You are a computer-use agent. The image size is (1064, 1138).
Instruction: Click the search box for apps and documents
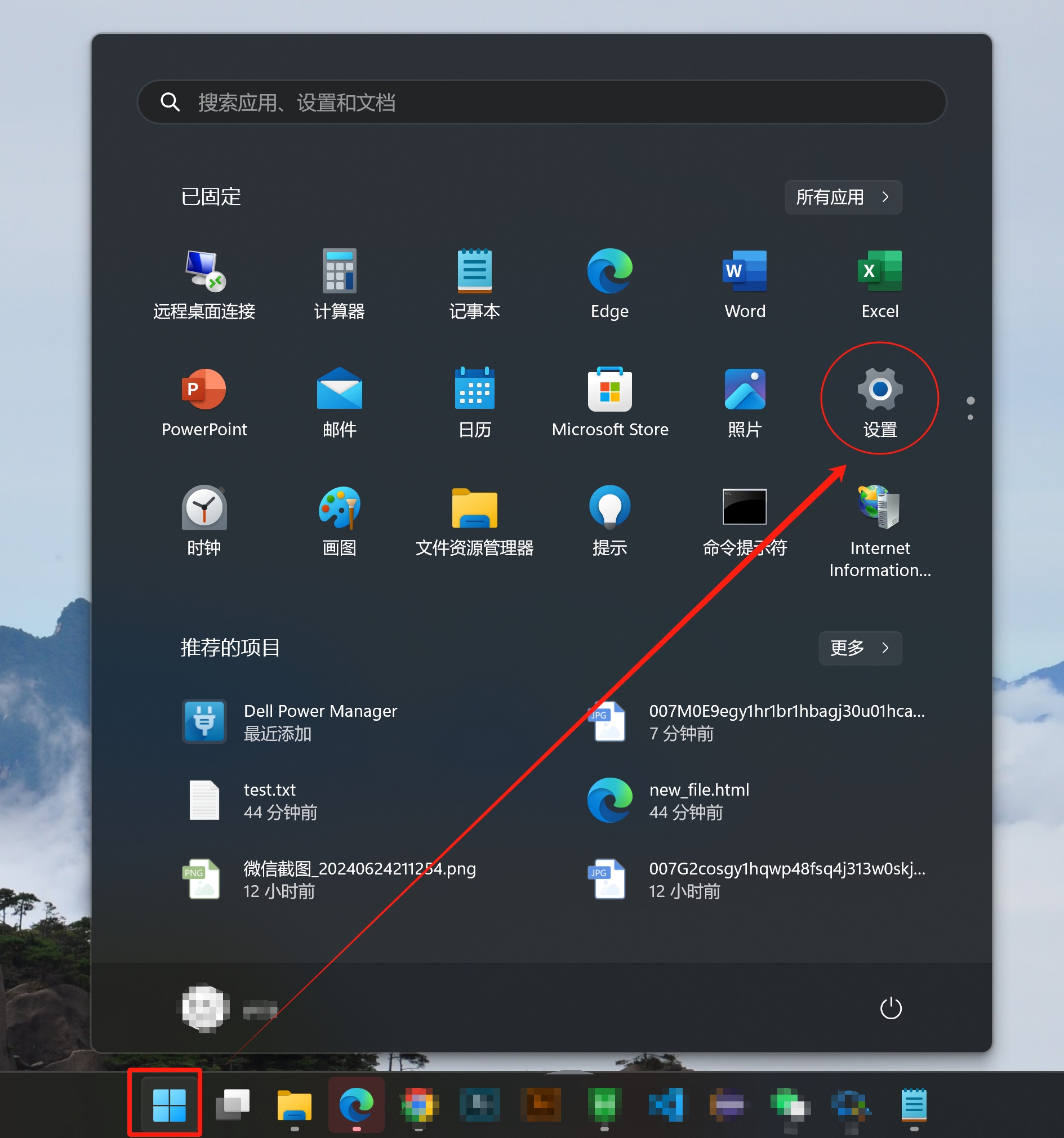(x=541, y=102)
